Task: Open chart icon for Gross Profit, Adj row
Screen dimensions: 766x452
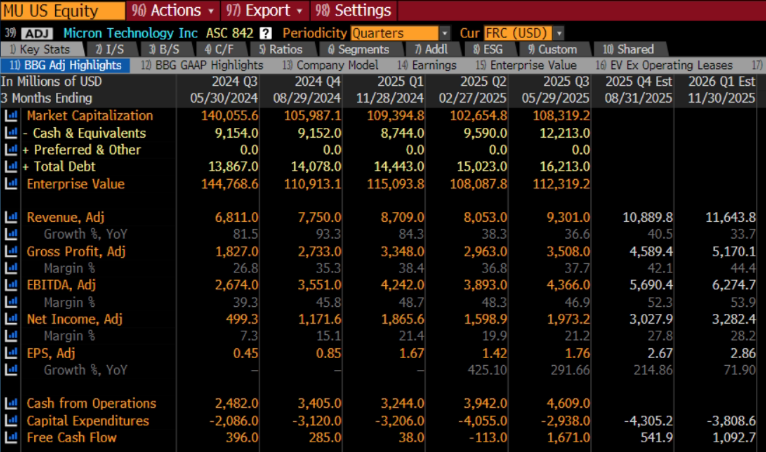Action: click(11, 251)
